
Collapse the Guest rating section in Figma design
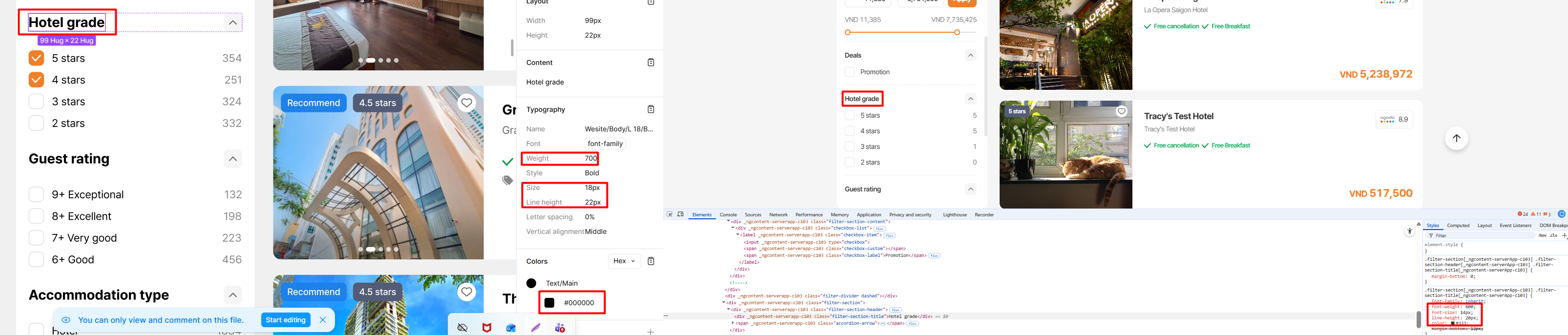tap(232, 159)
